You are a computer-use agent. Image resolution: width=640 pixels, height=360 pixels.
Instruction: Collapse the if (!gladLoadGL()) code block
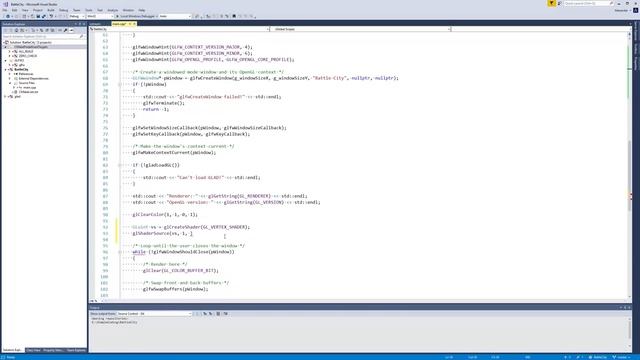coord(120,165)
